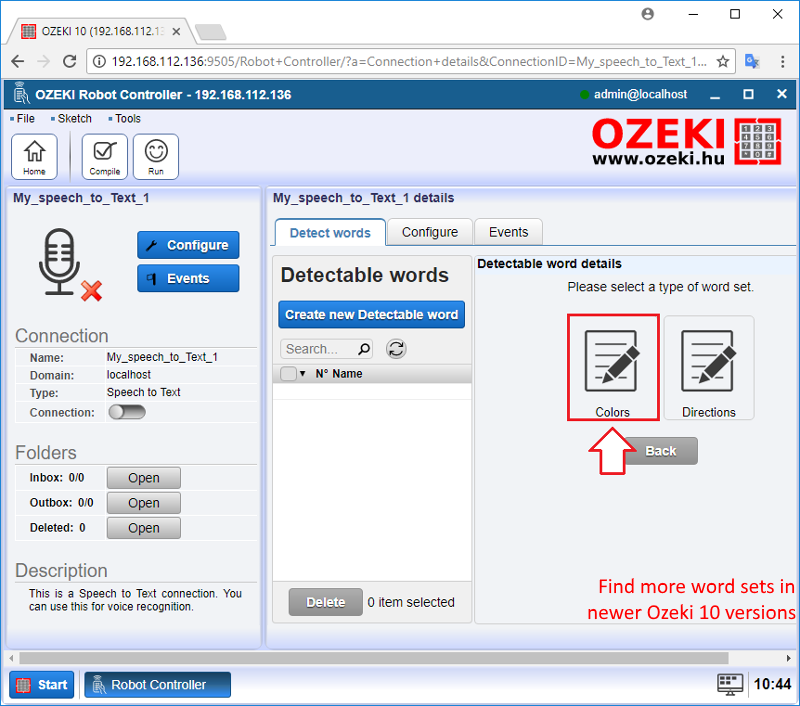The image size is (800, 706).
Task: Choose the Directions word set icon
Action: [x=709, y=368]
